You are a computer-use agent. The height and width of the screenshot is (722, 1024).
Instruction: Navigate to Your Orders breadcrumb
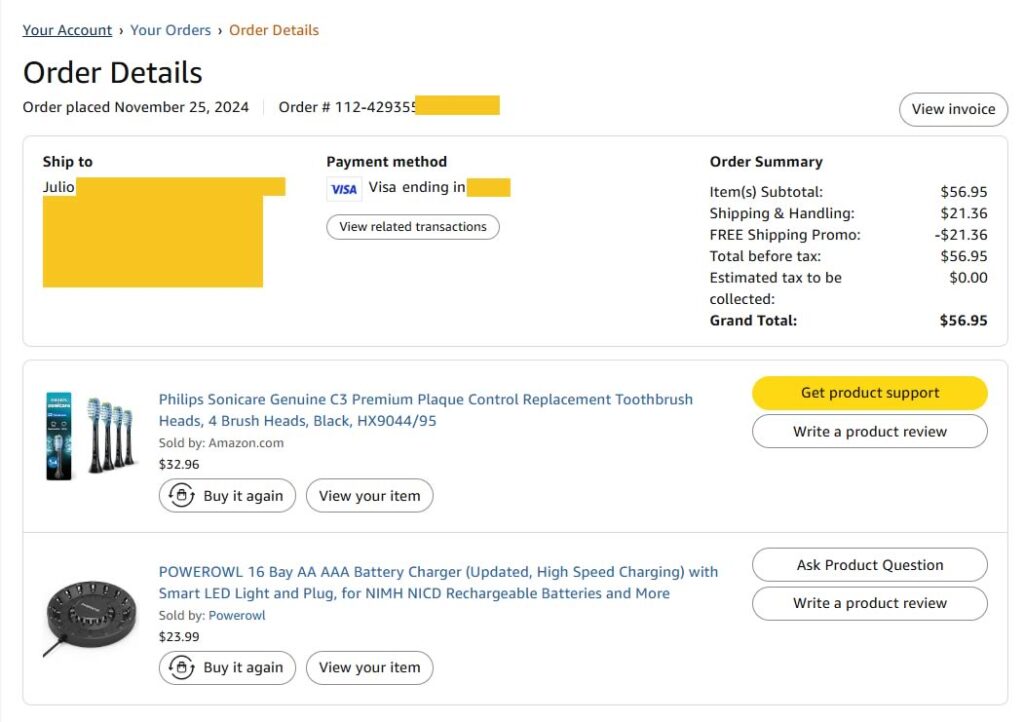(x=170, y=30)
